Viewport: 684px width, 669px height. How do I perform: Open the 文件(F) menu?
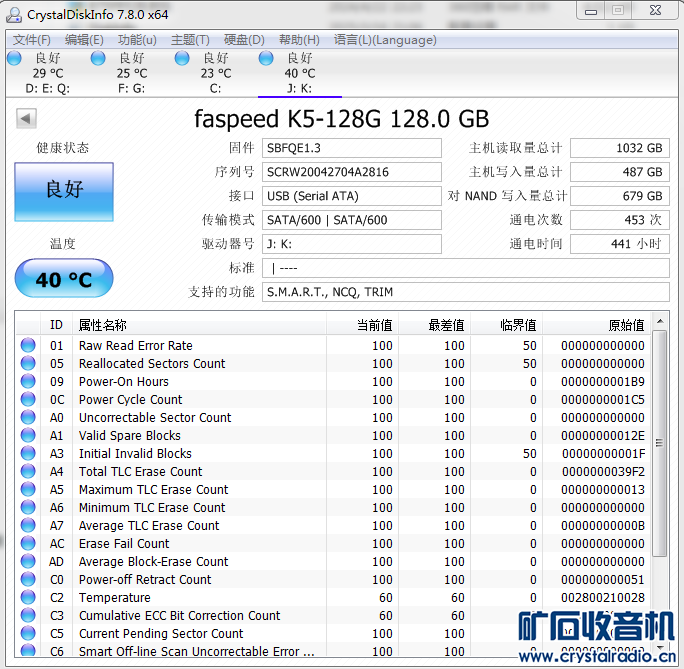[32, 40]
